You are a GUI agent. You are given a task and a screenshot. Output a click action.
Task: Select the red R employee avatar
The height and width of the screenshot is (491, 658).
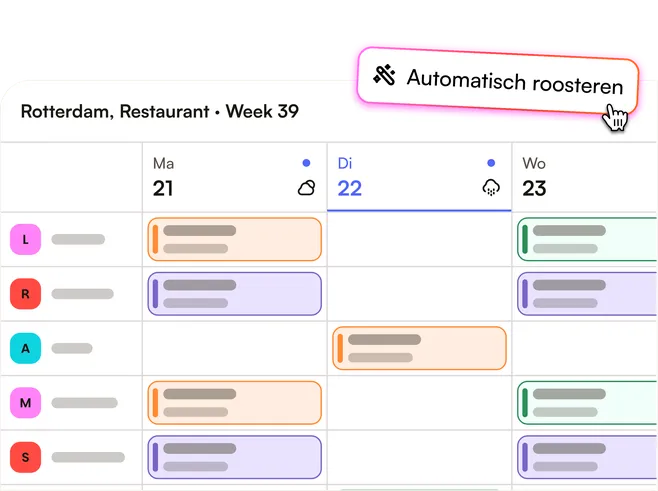pyautogui.click(x=26, y=294)
